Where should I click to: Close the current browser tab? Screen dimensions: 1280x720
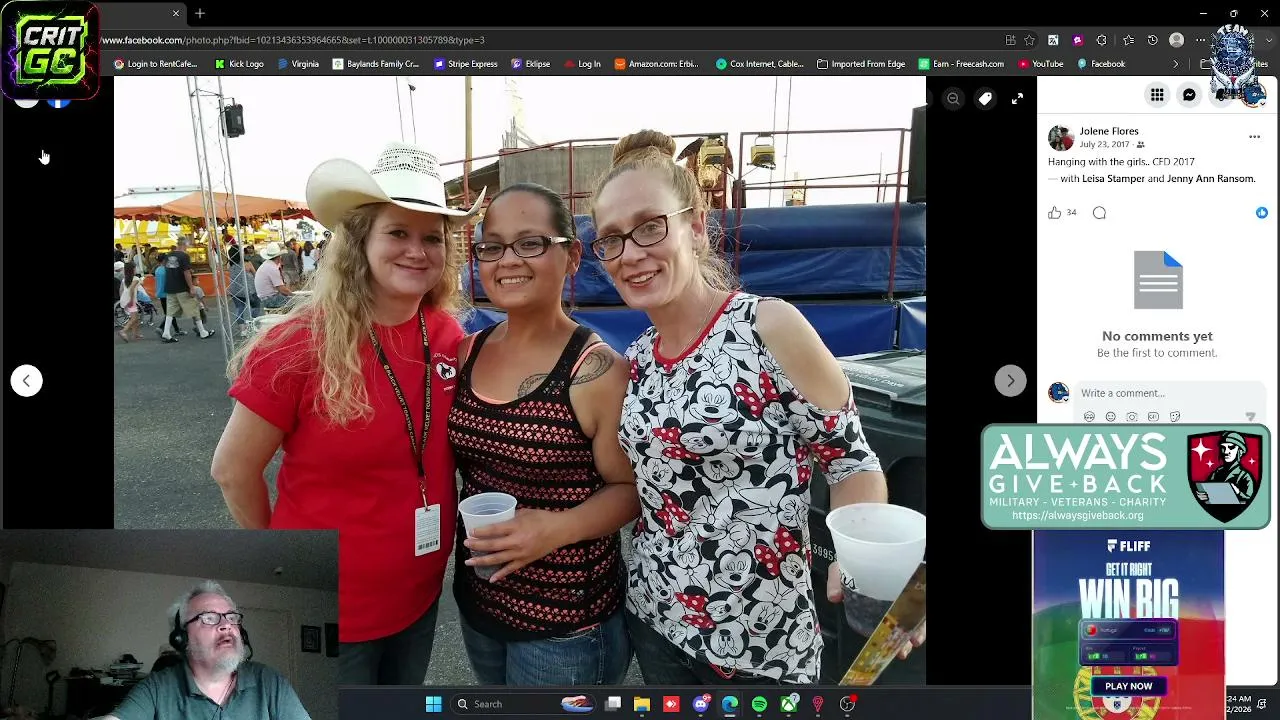tap(176, 13)
